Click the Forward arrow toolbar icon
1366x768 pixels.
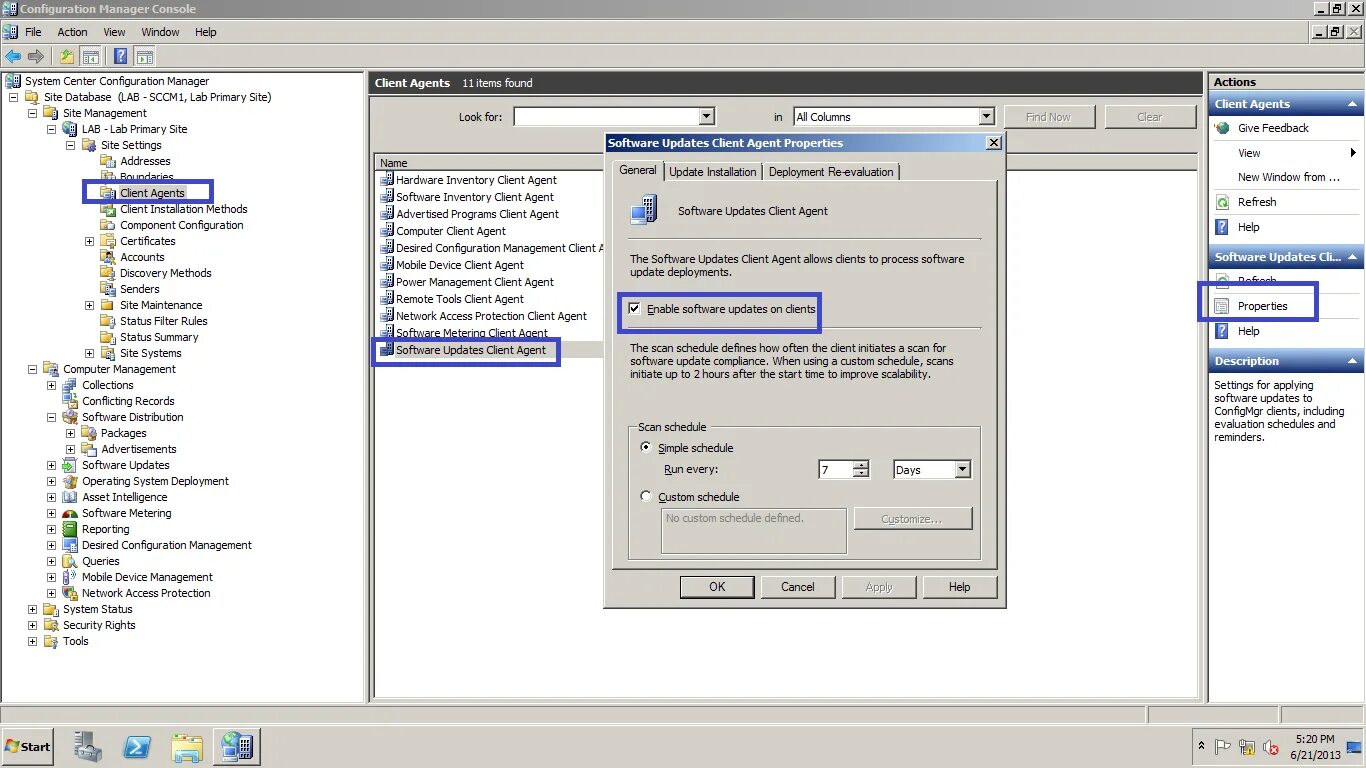point(36,56)
